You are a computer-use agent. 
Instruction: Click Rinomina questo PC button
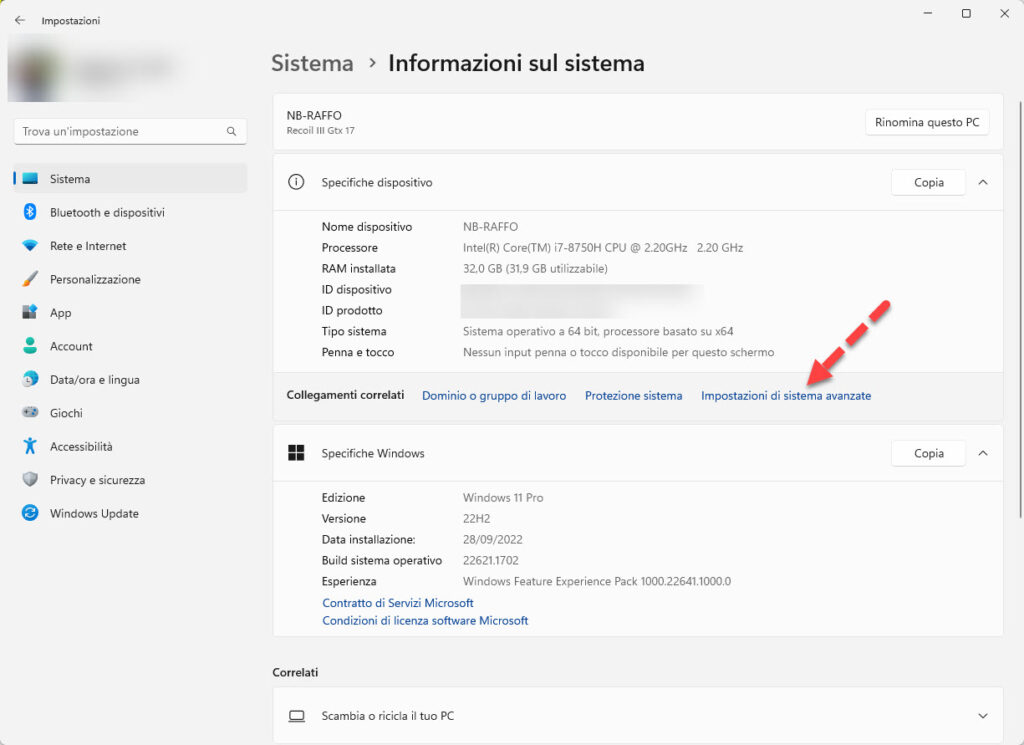pyautogui.click(x=926, y=122)
